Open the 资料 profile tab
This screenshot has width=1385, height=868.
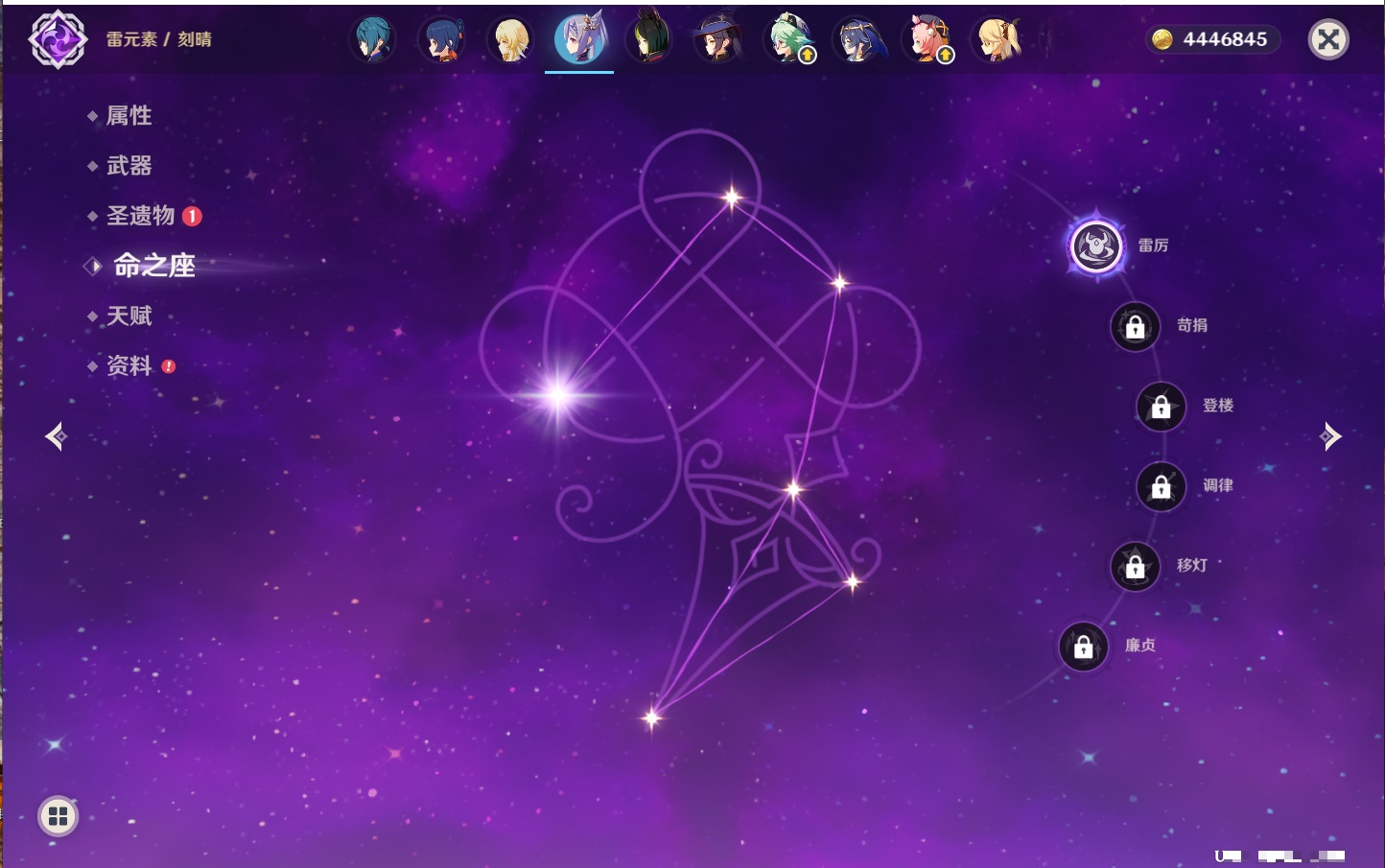click(129, 365)
